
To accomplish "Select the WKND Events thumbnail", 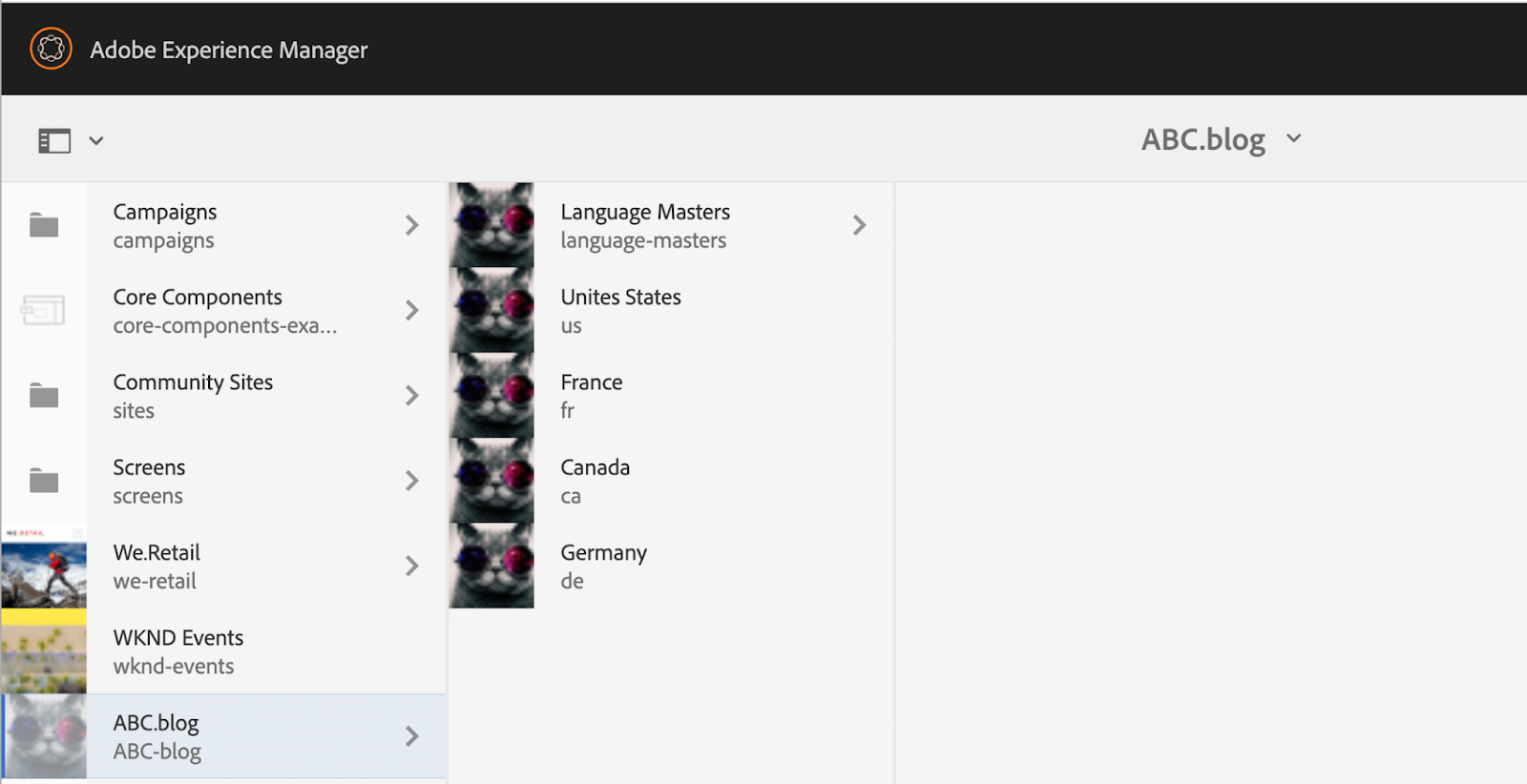I will pyautogui.click(x=44, y=650).
